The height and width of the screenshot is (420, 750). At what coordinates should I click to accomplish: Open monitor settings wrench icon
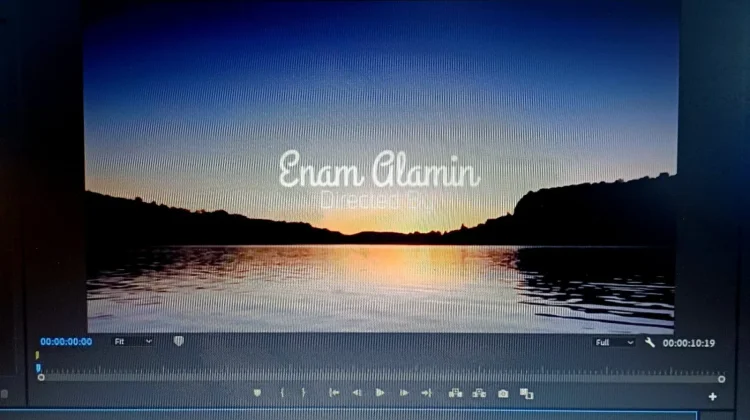click(x=650, y=342)
